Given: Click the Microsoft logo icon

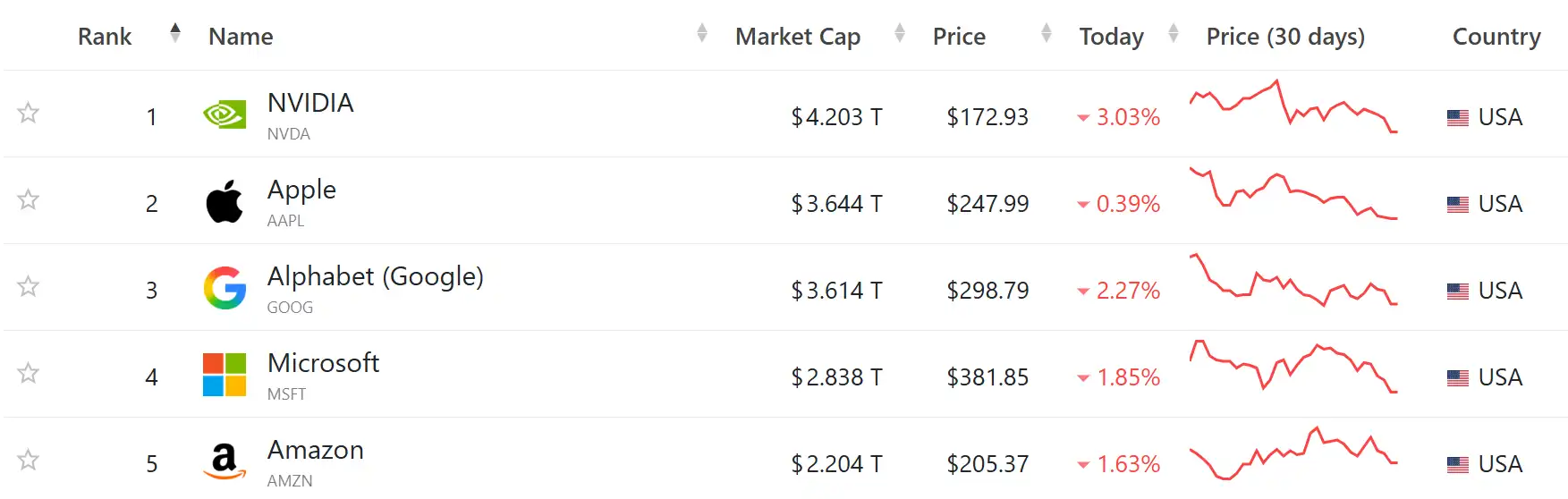Looking at the screenshot, I should (x=225, y=375).
